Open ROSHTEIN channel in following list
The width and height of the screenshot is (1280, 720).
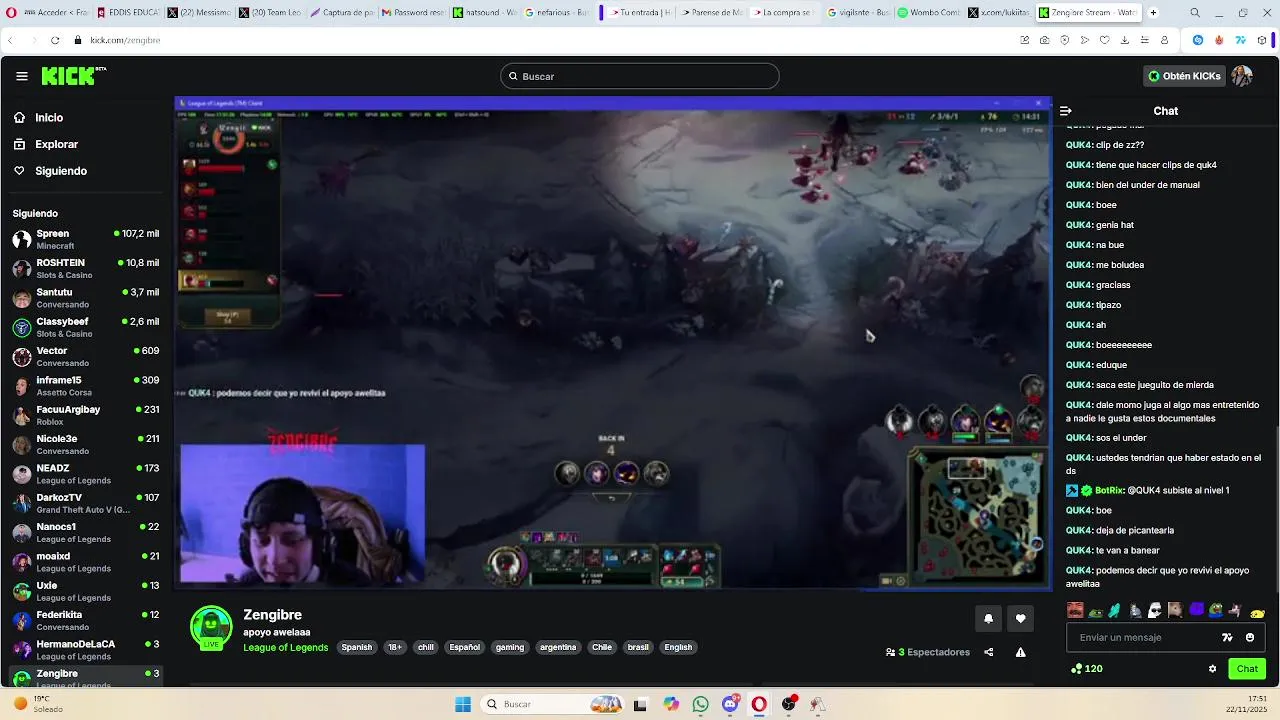click(86, 268)
